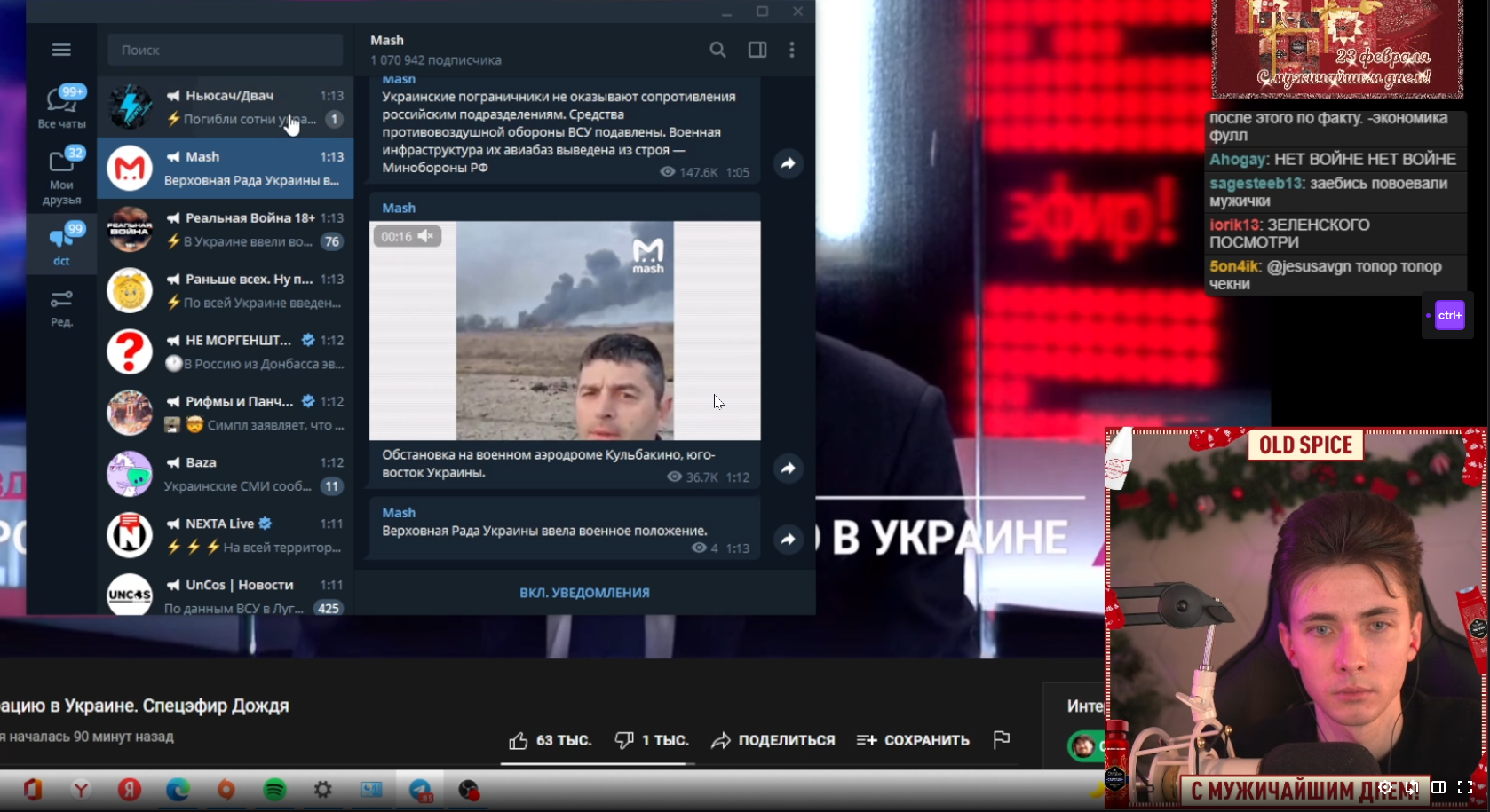The height and width of the screenshot is (812, 1490).
Task: Open the Рифмы и Панчи channel
Action: pyautogui.click(x=226, y=413)
